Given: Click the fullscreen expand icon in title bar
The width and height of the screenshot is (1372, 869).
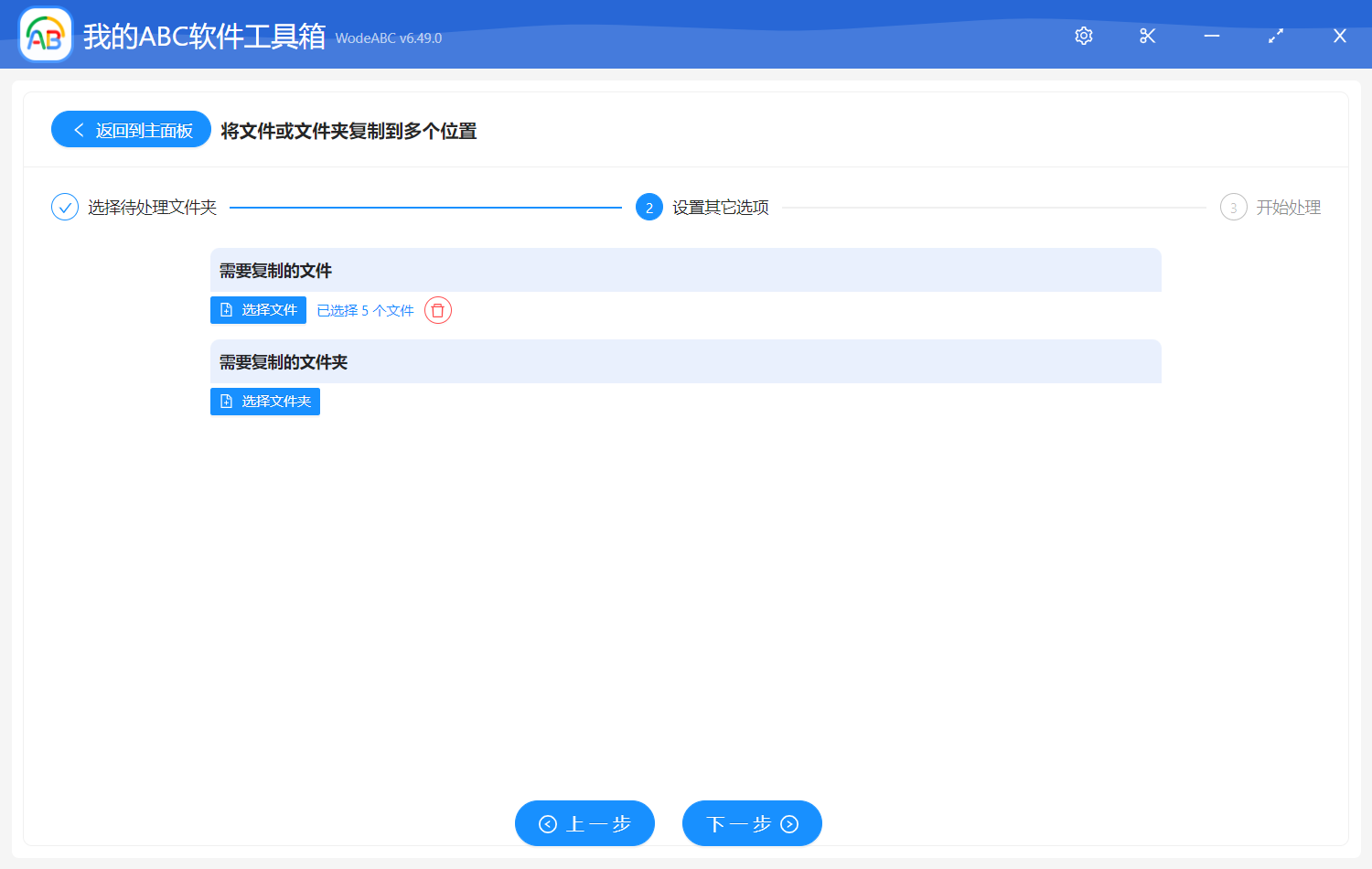Looking at the screenshot, I should click(1275, 36).
